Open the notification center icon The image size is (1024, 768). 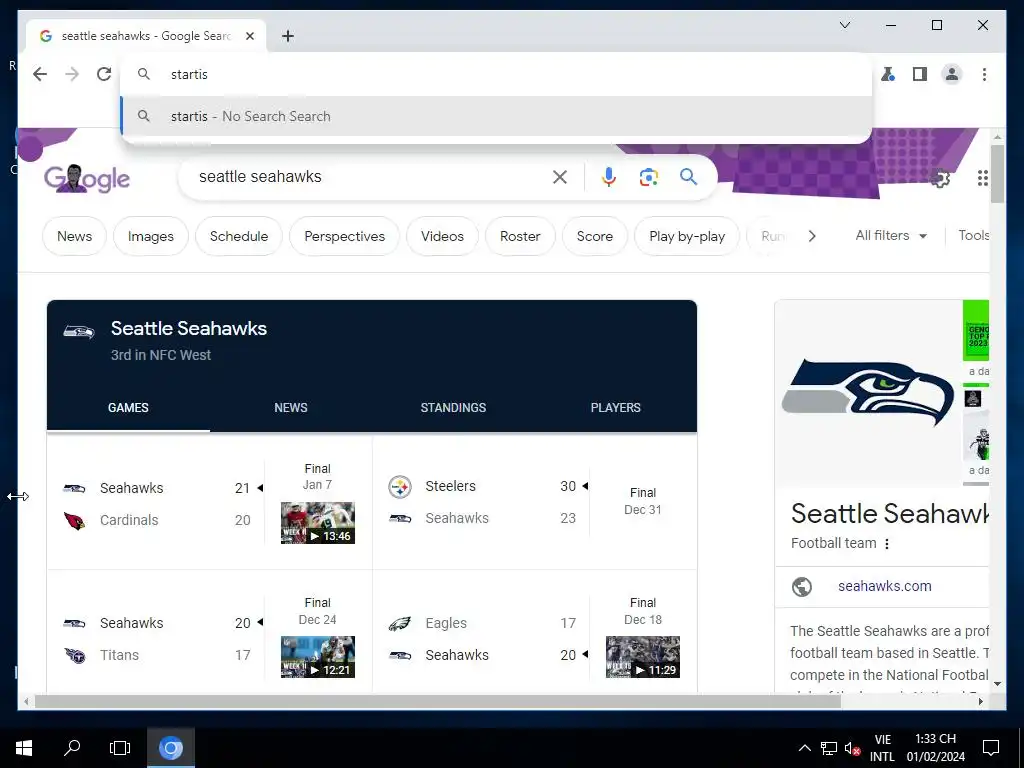coord(991,748)
